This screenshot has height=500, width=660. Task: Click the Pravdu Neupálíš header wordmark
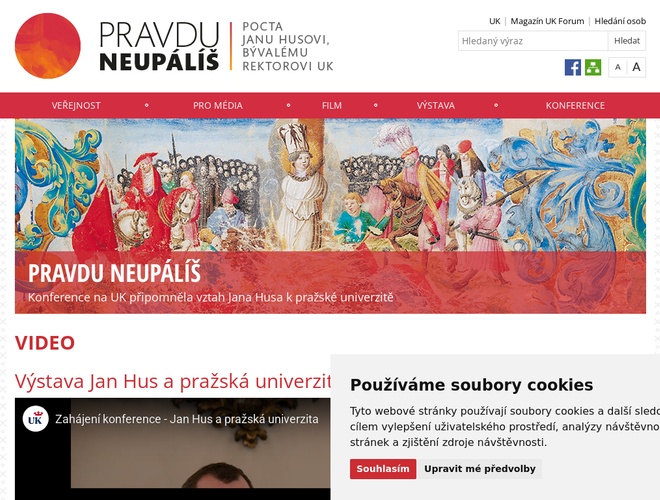(x=159, y=46)
